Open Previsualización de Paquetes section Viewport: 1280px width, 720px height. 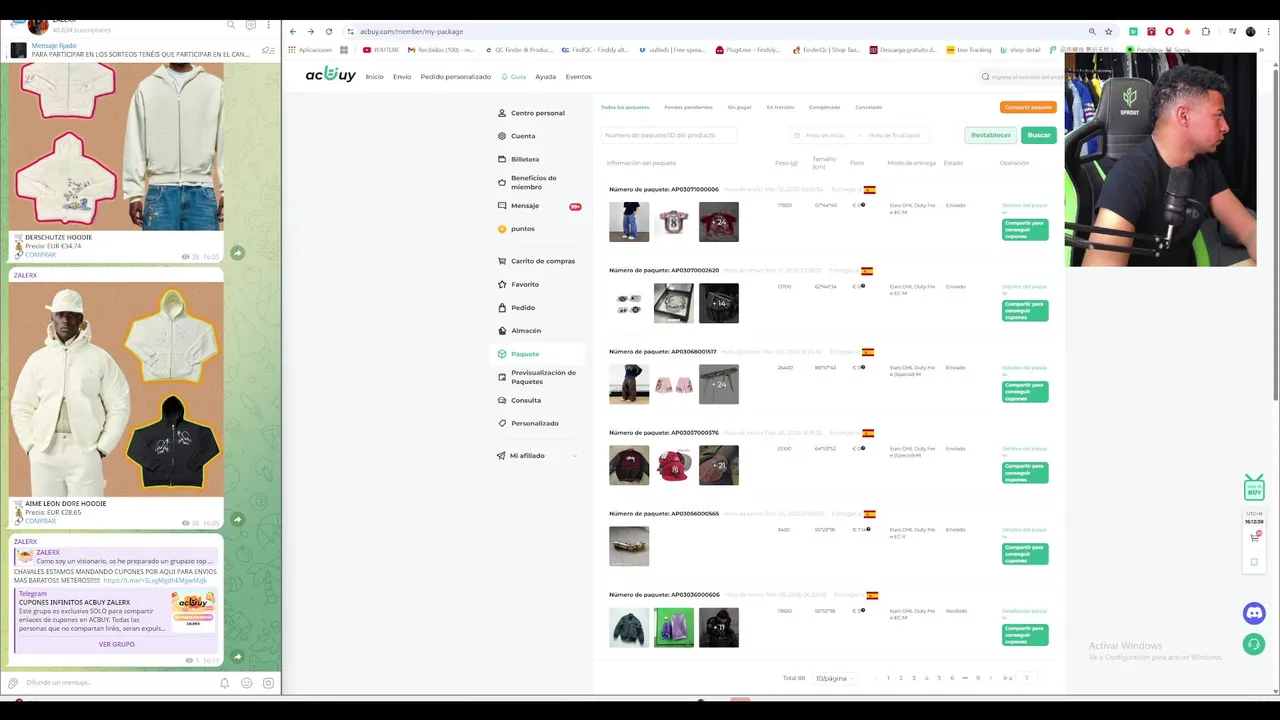543,377
